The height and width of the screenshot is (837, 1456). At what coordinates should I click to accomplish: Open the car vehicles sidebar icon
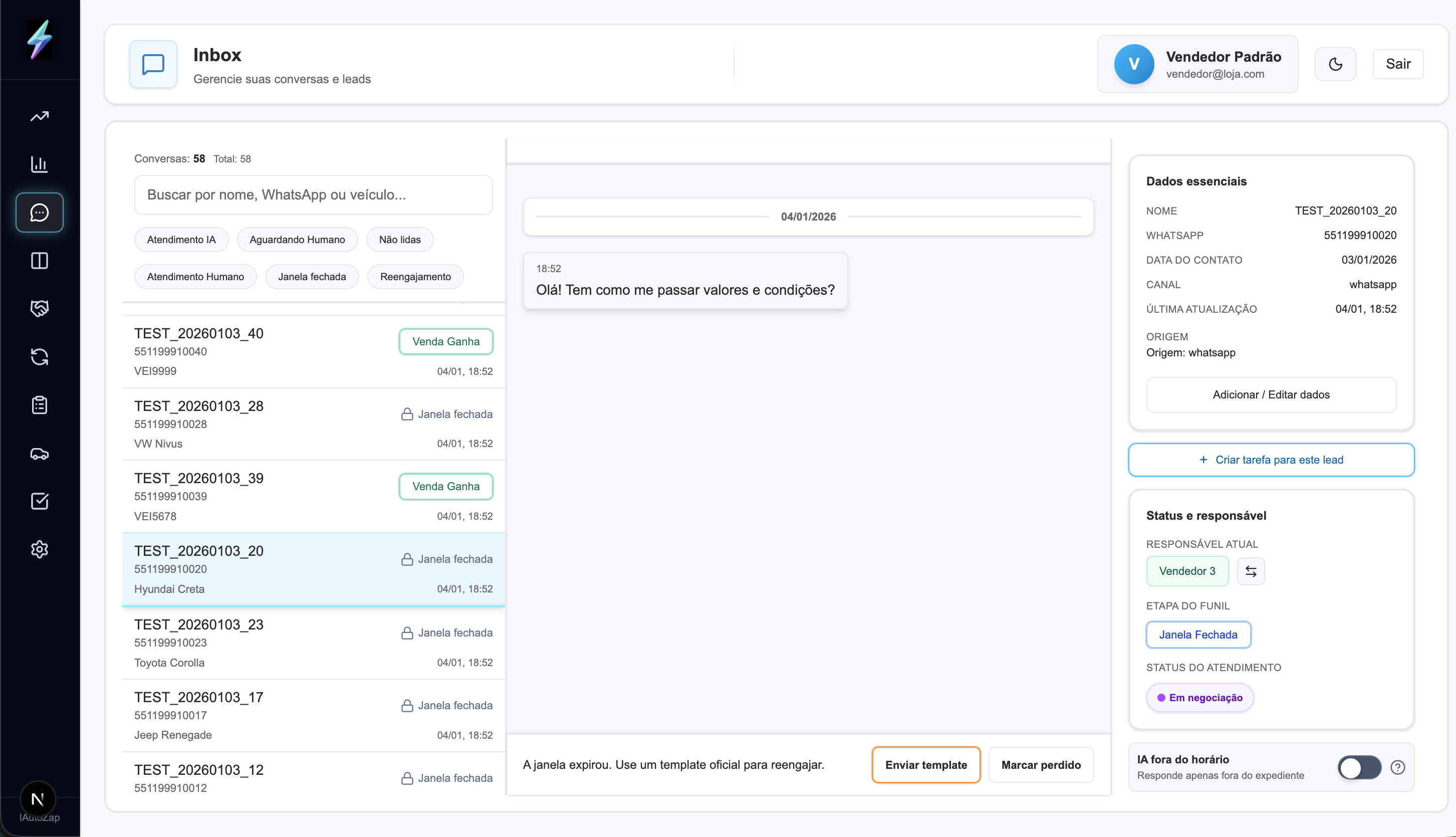pyautogui.click(x=39, y=454)
